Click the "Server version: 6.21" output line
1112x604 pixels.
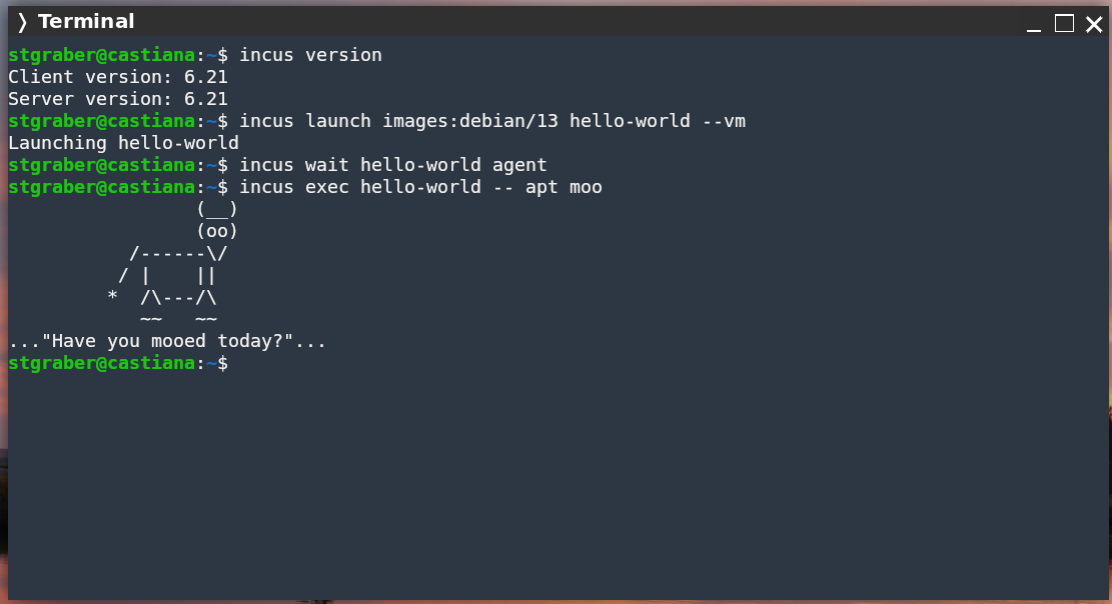(118, 99)
